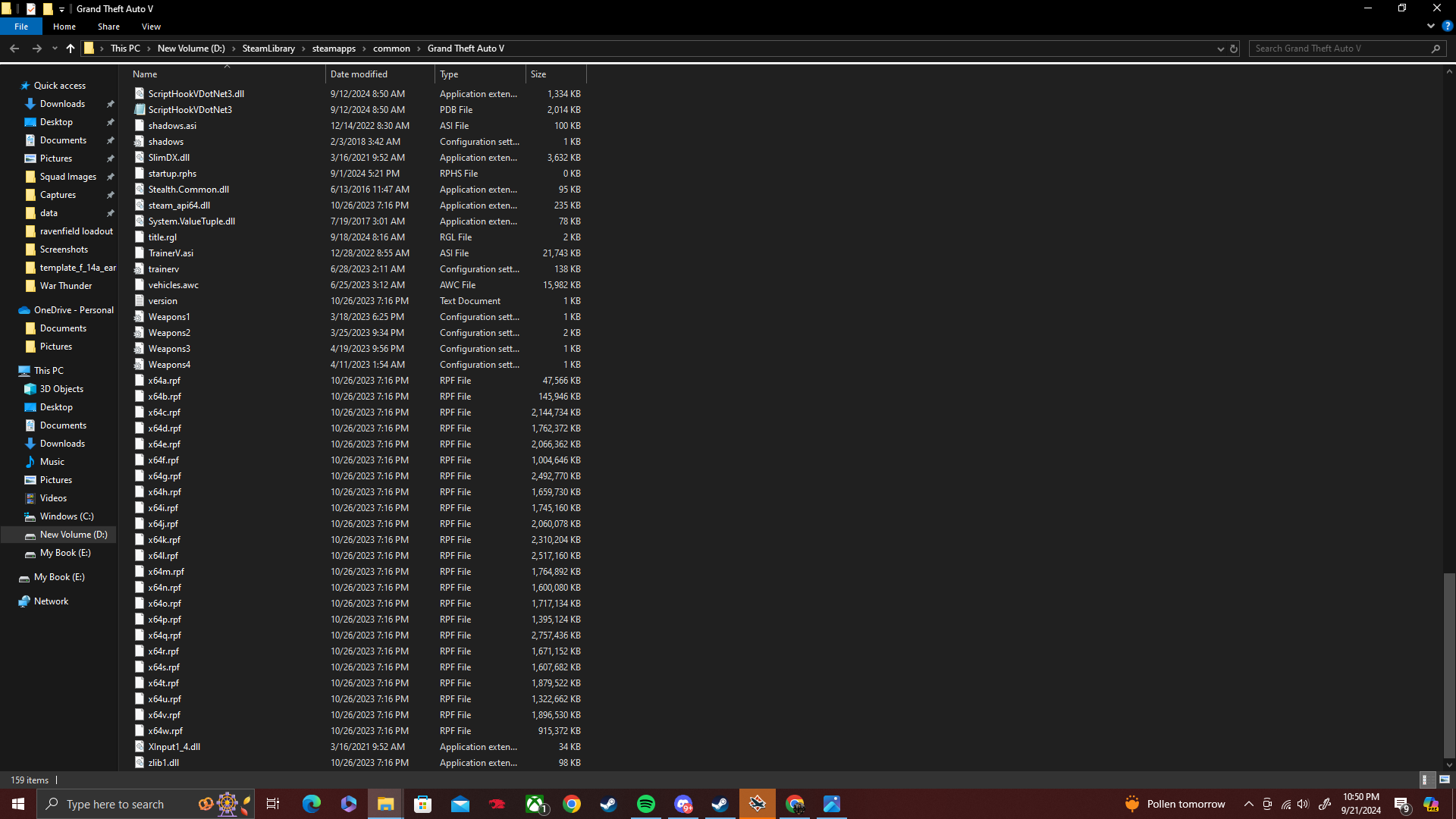Image resolution: width=1456 pixels, height=819 pixels.
Task: Expand the ribbon with chevron arrow
Action: coord(1431,26)
